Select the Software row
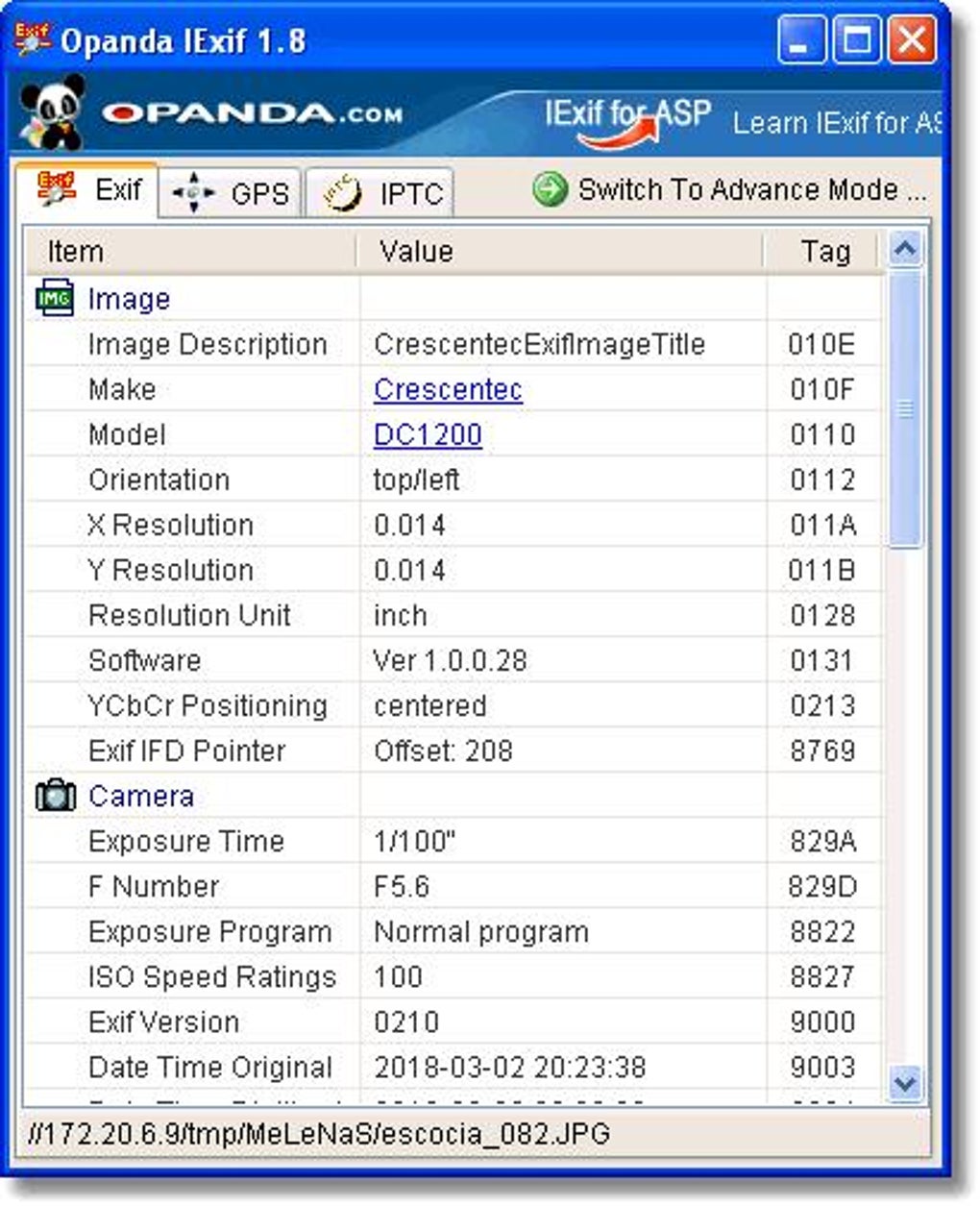 point(453,660)
